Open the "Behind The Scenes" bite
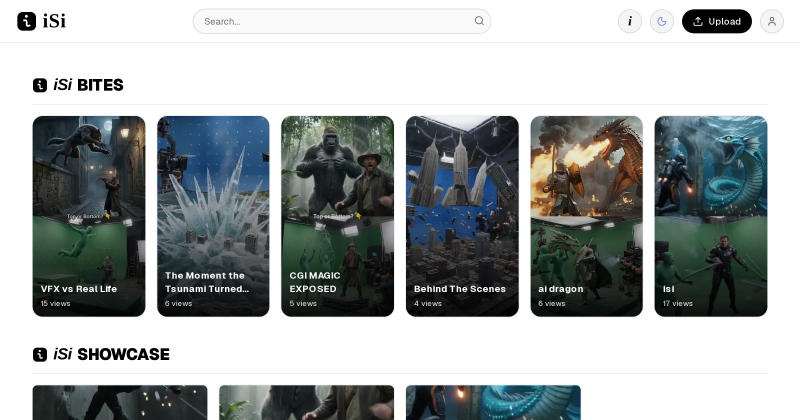The height and width of the screenshot is (420, 800). pos(462,216)
